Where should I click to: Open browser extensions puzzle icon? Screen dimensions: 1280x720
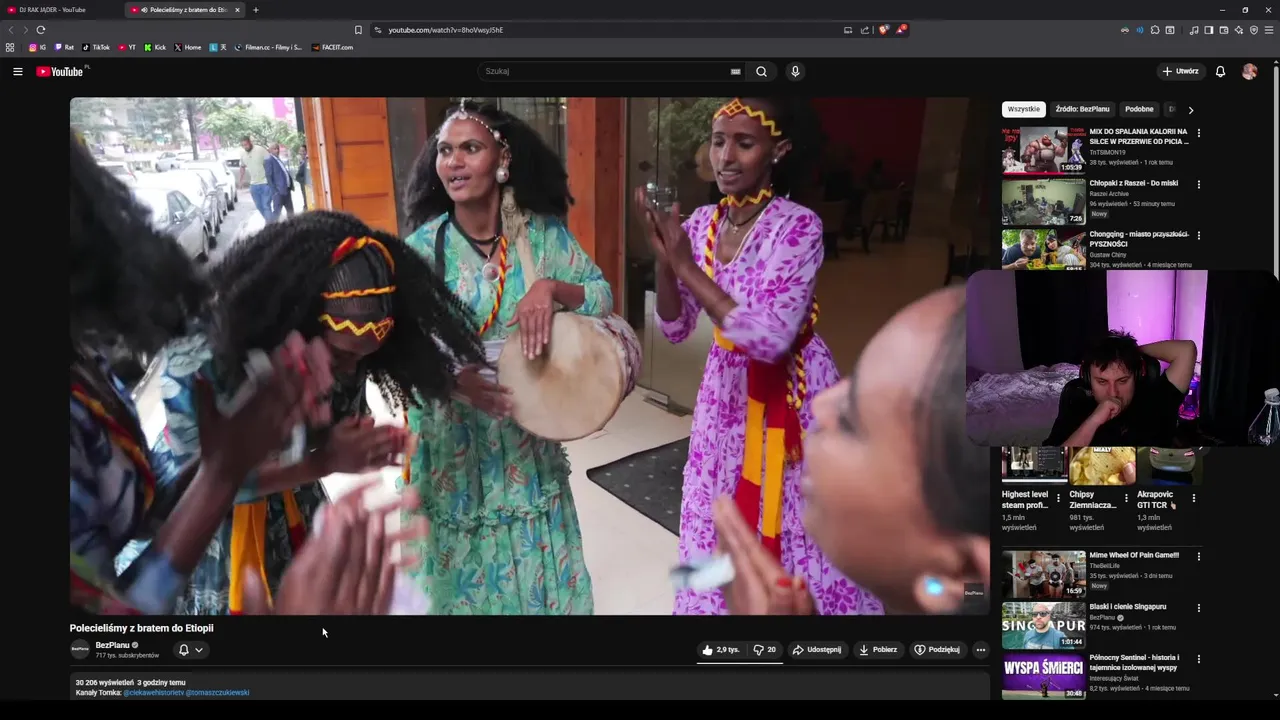[x=1155, y=30]
